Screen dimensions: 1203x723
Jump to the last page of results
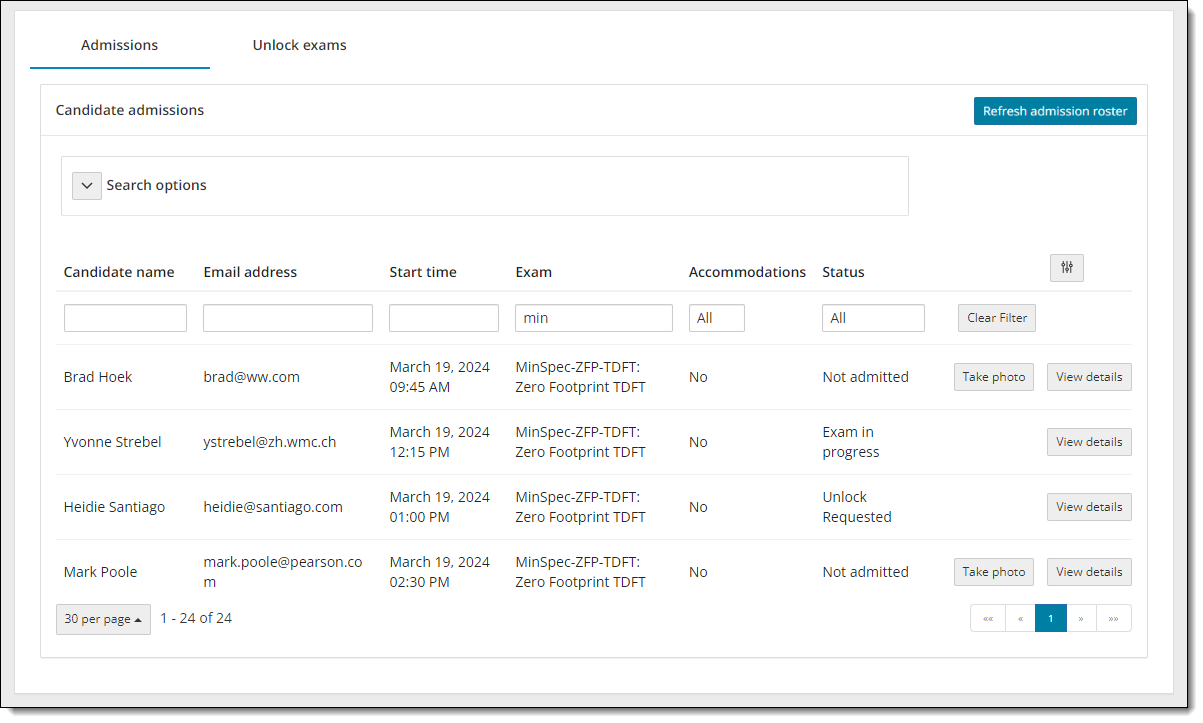pyautogui.click(x=1113, y=619)
